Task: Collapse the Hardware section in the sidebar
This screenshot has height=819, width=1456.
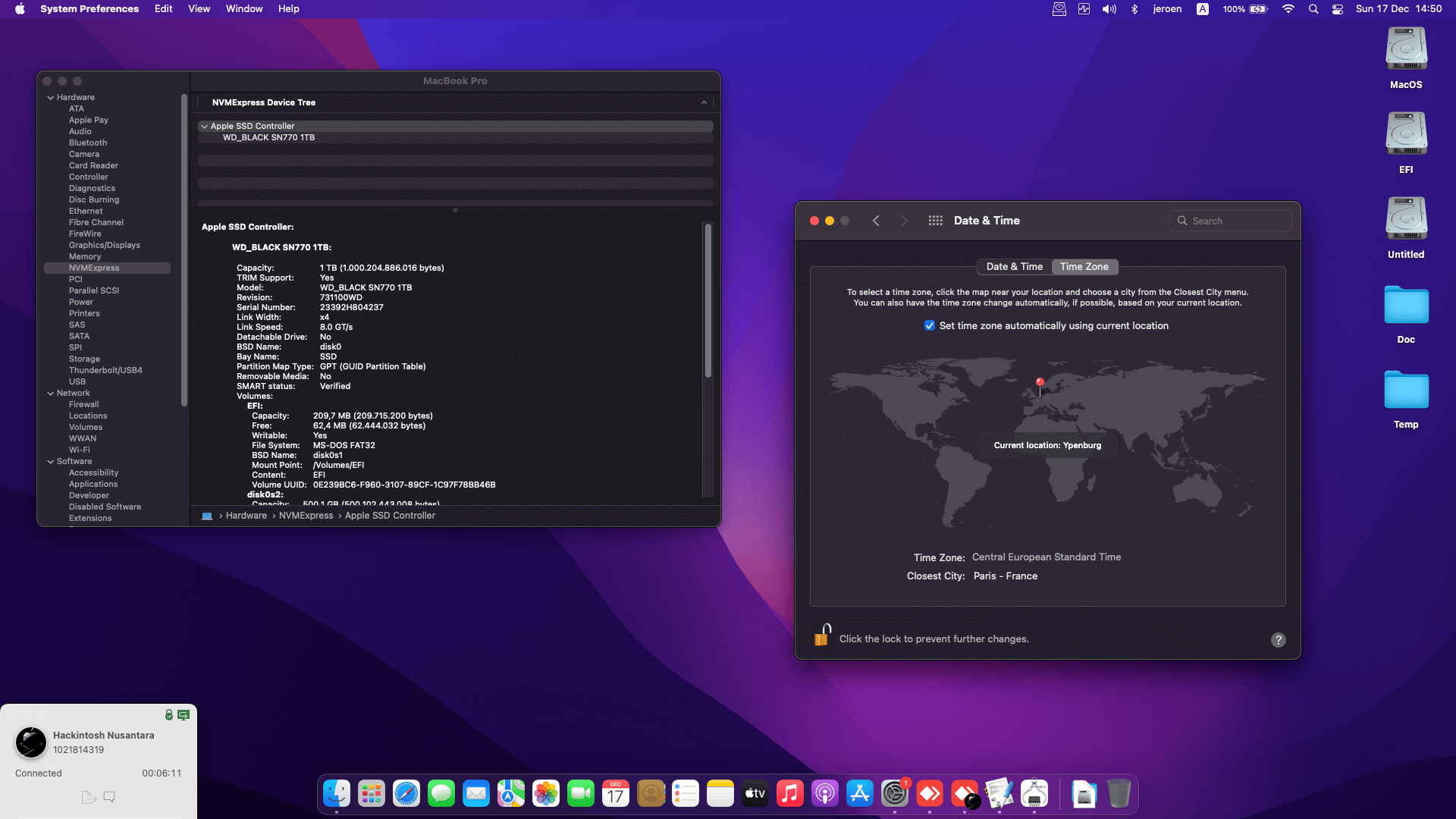Action: [51, 97]
